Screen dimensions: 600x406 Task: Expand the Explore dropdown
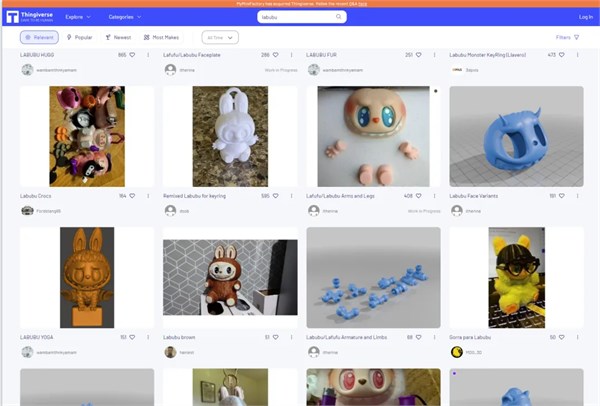click(77, 17)
